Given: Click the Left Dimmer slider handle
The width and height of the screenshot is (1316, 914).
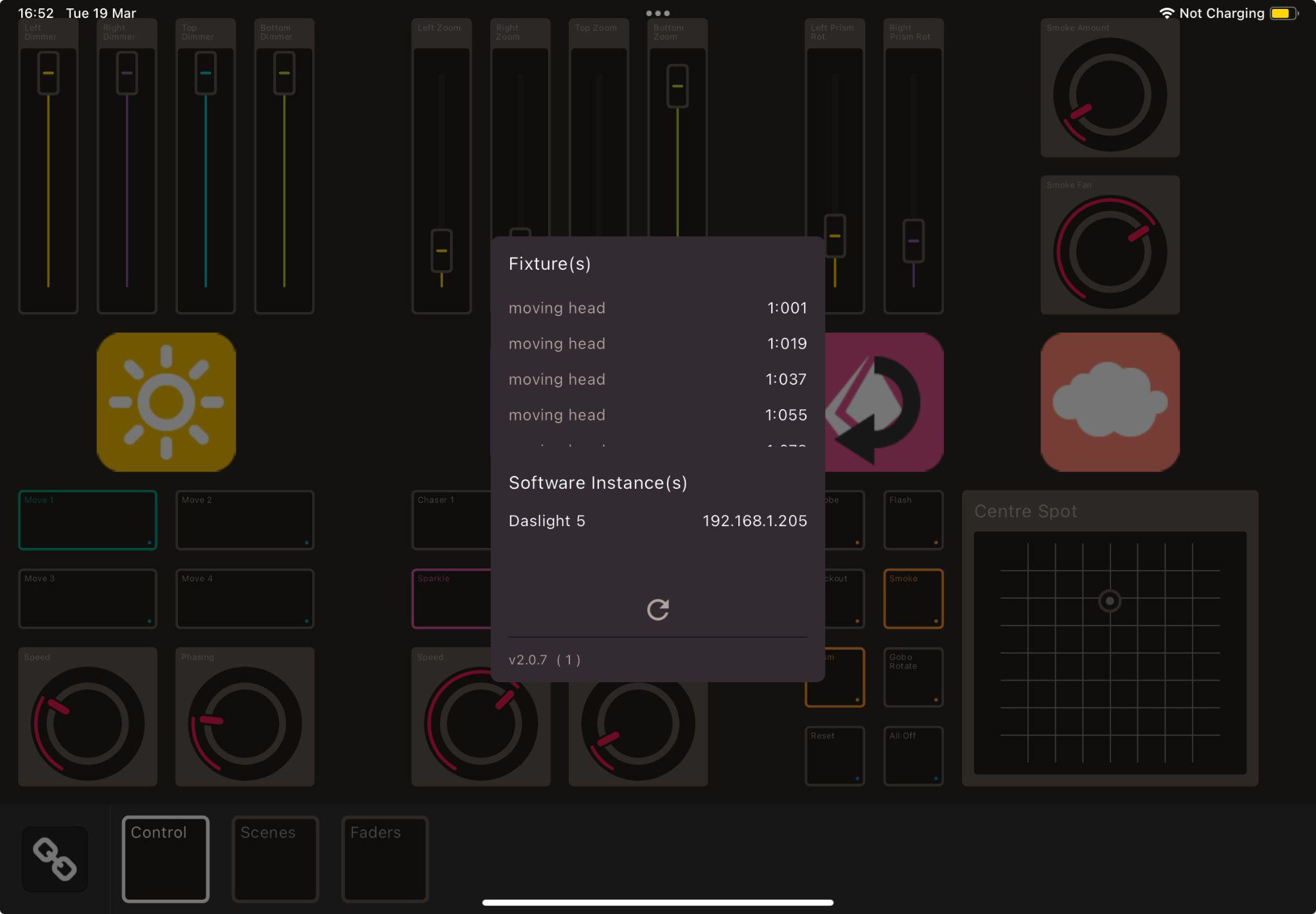Looking at the screenshot, I should (x=48, y=73).
